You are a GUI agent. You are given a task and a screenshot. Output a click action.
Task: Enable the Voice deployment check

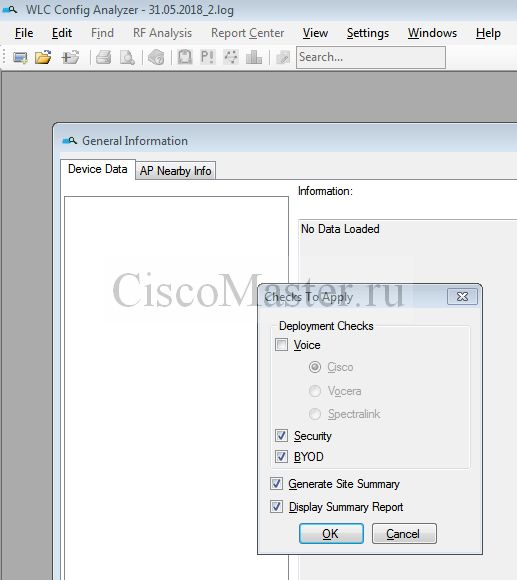(x=281, y=345)
